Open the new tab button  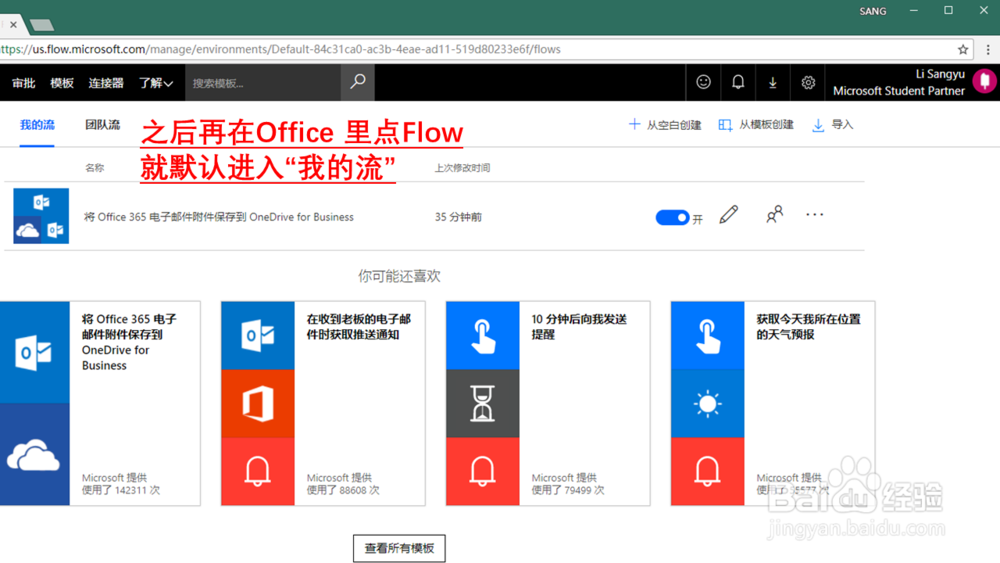coord(41,25)
